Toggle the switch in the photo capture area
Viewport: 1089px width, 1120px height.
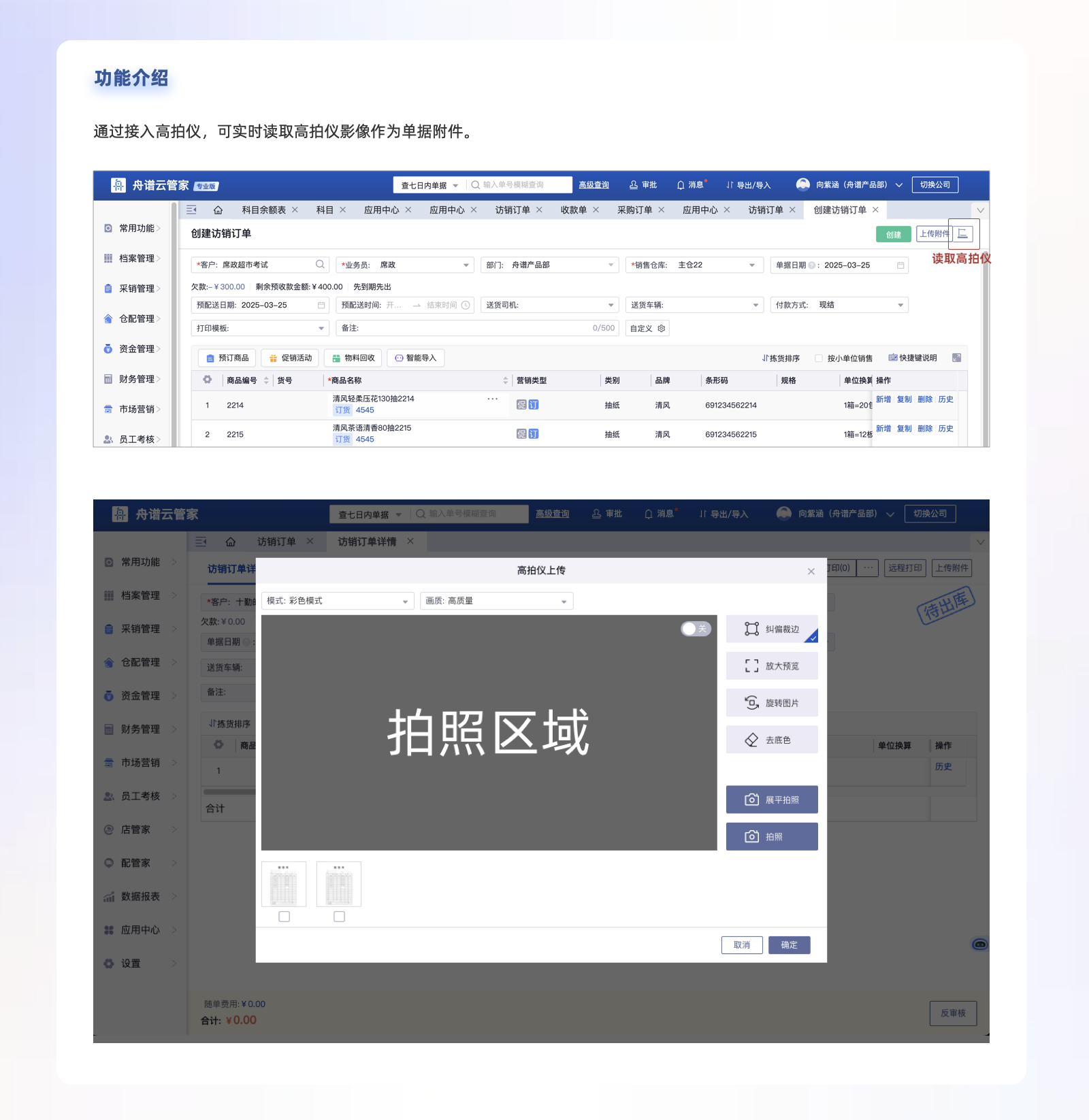pos(694,629)
